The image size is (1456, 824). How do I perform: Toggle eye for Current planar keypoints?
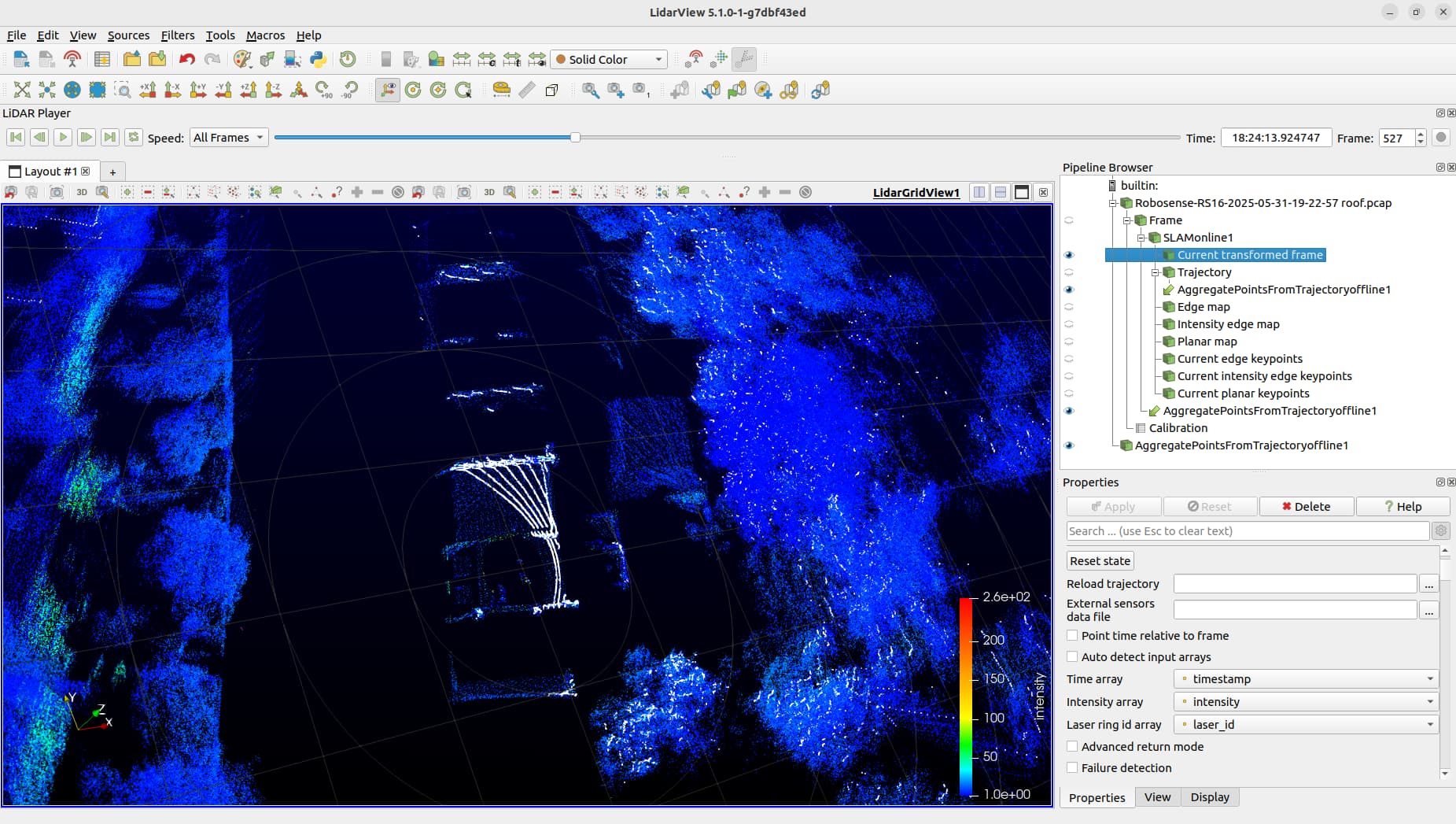(x=1069, y=394)
